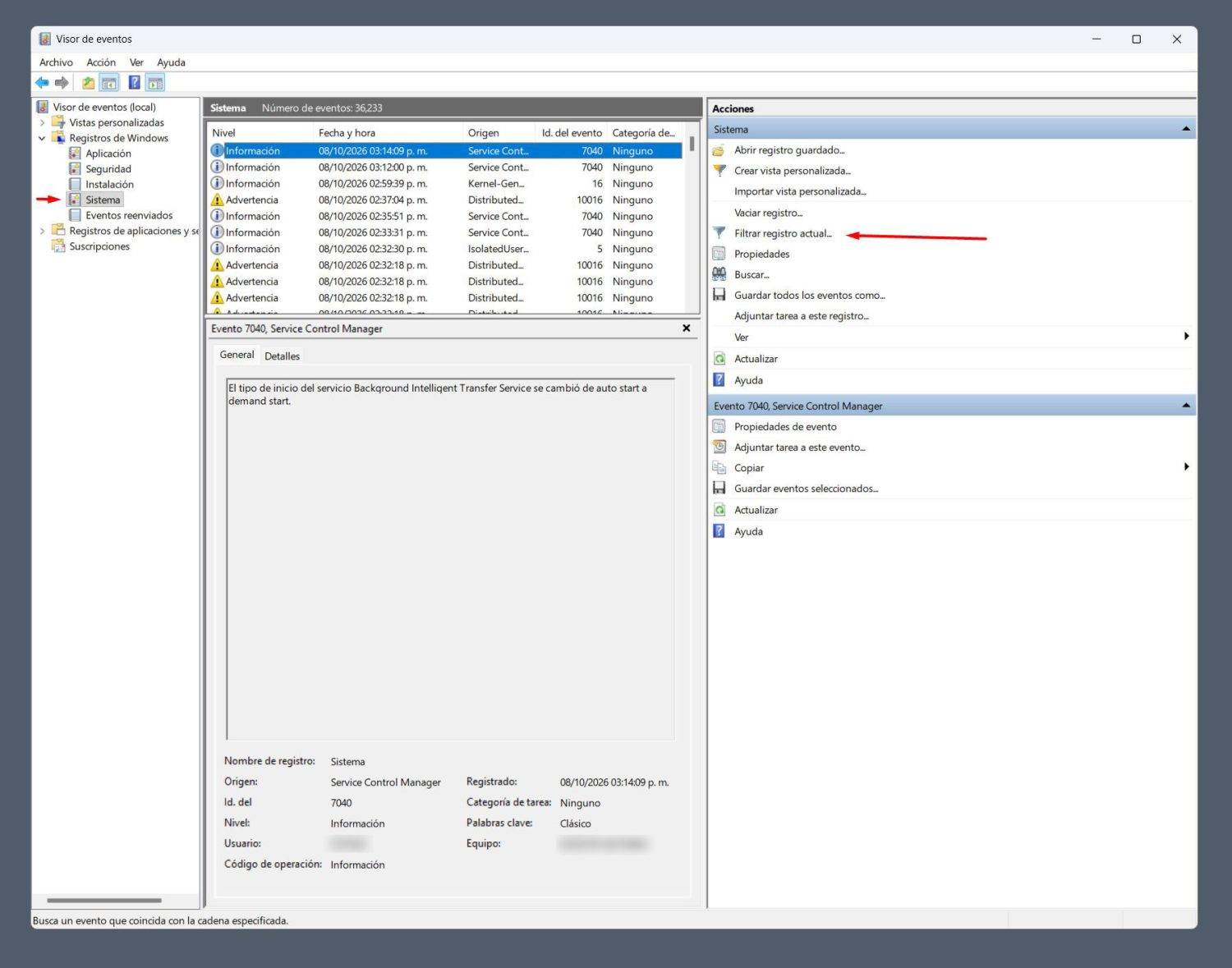Select the Kernel-Gen event at 02:59:39 p. m.
This screenshot has height=968, width=1232.
444,184
